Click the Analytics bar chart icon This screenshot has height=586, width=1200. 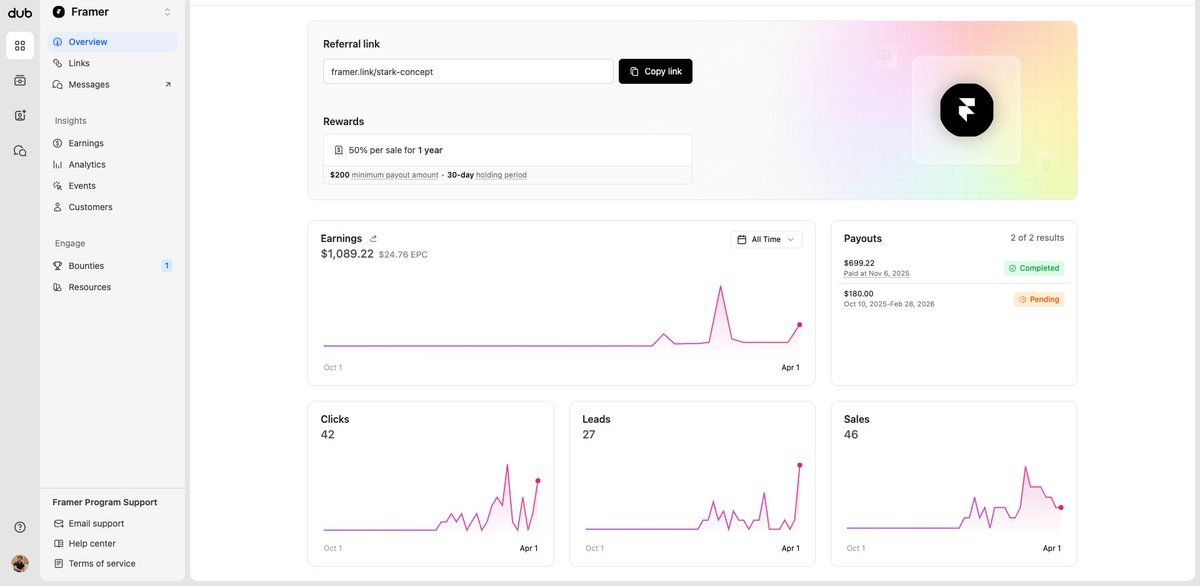tap(58, 164)
